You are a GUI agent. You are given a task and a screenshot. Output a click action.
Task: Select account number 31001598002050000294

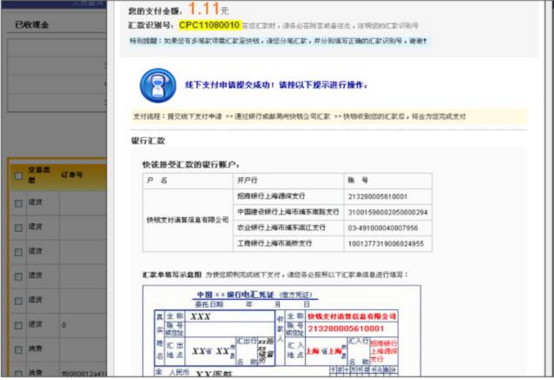(x=388, y=212)
